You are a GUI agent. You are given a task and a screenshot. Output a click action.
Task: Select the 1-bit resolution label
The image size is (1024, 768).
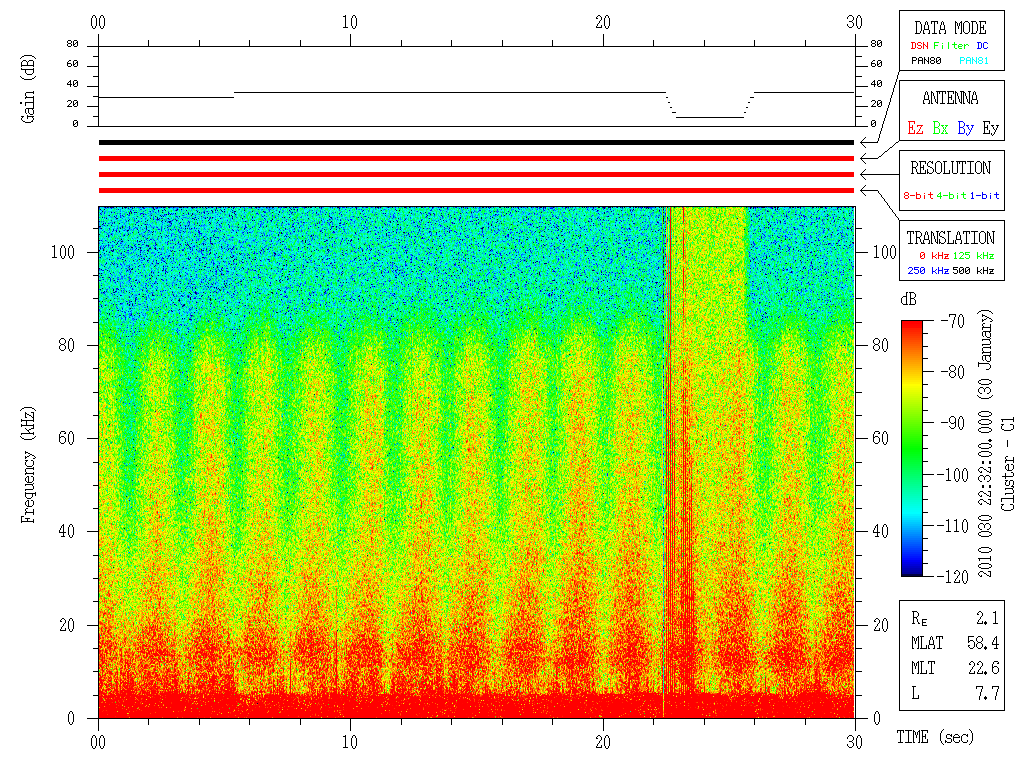(x=984, y=195)
